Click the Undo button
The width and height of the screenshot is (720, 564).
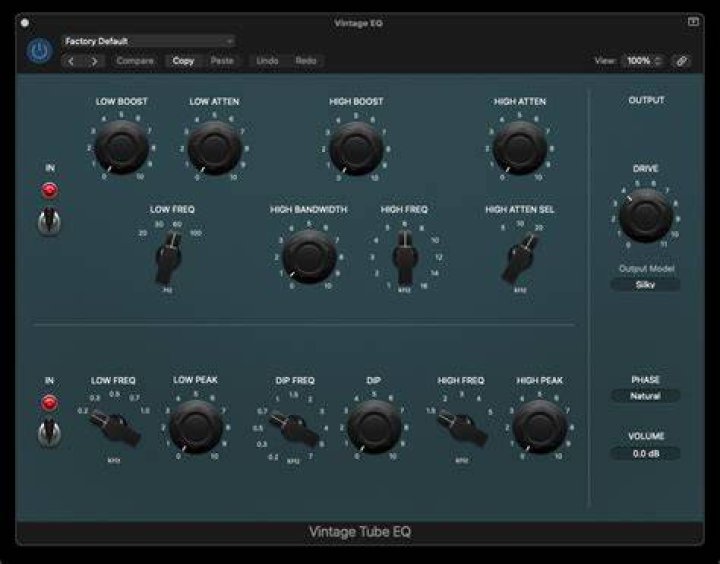pyautogui.click(x=267, y=61)
